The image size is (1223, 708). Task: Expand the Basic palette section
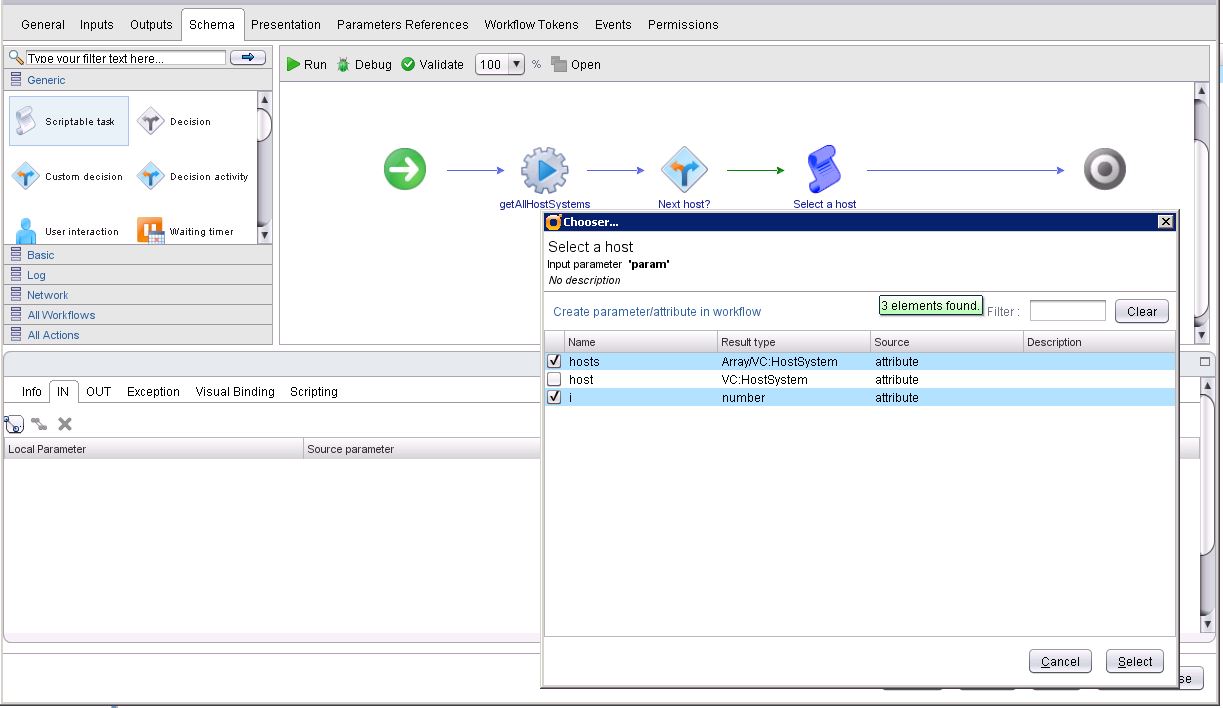click(41, 255)
